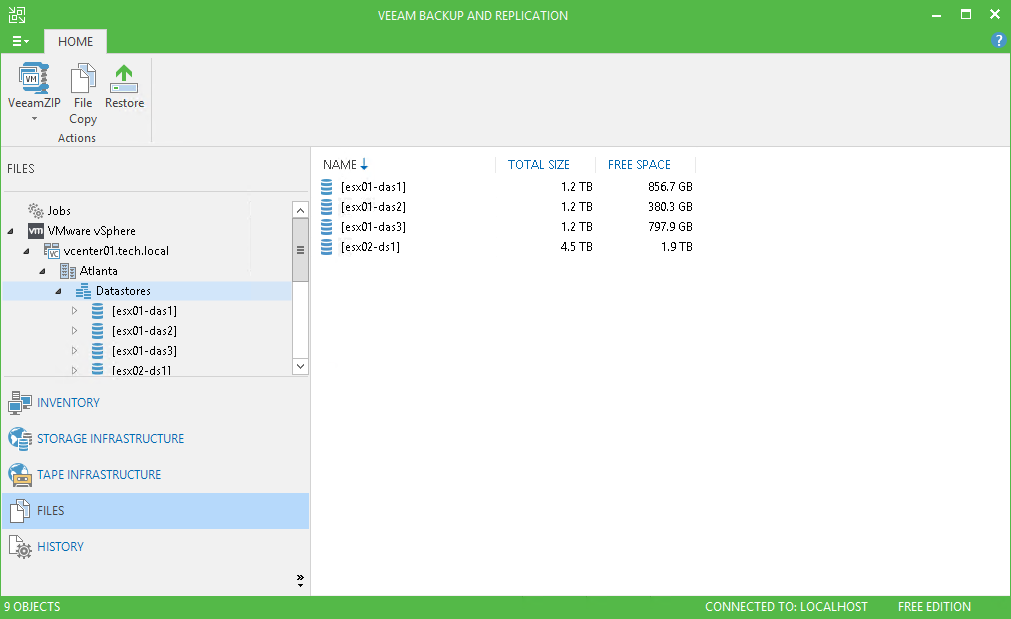
Task: Click the [esx01-das1] datastore icon in tree
Action: pos(97,311)
